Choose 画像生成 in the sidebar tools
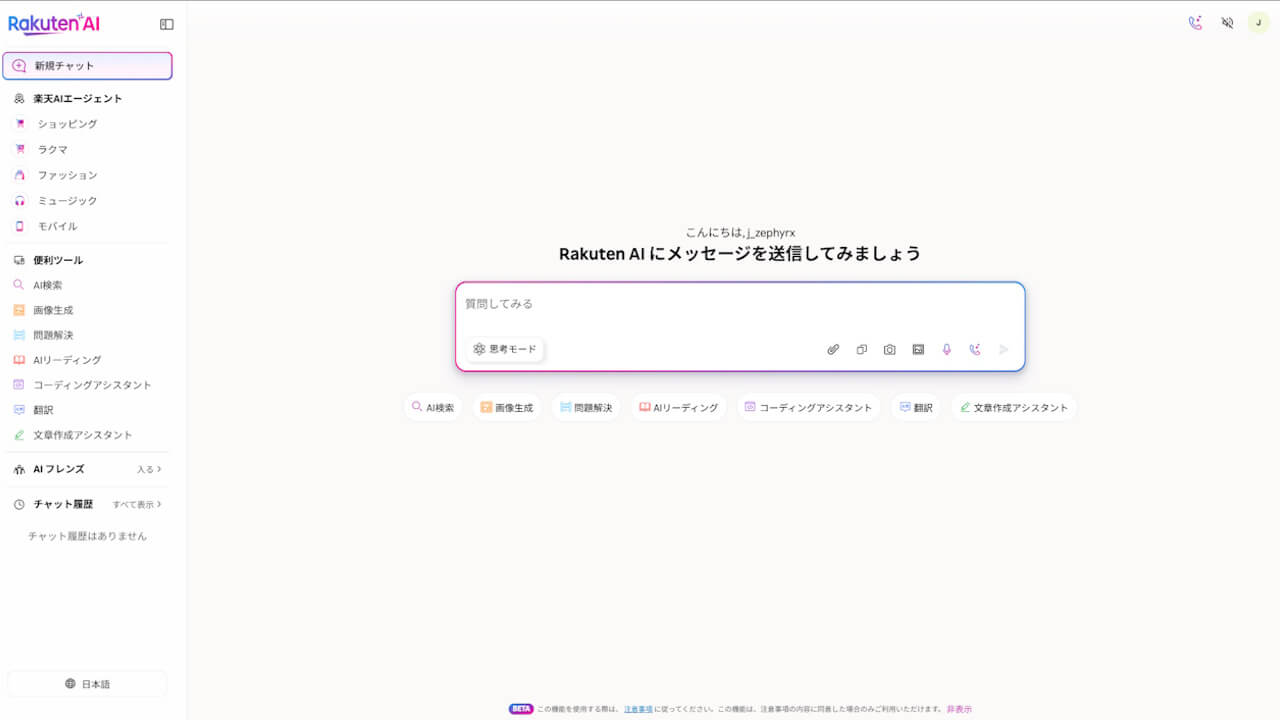Image resolution: width=1280 pixels, height=720 pixels. pos(52,310)
